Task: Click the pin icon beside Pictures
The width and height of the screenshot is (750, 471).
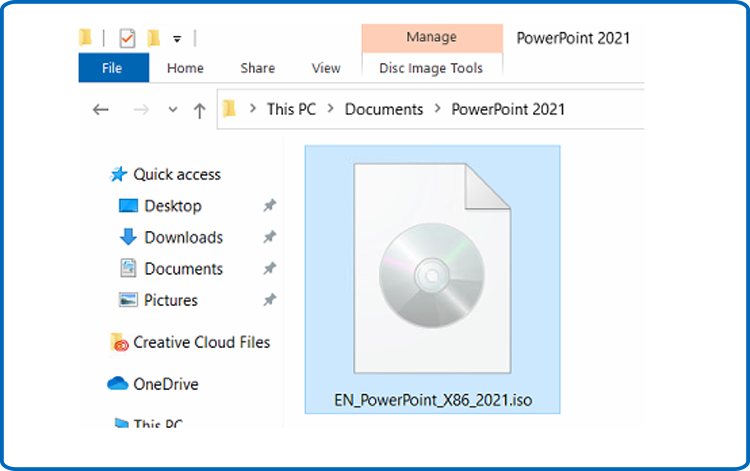Action: [269, 300]
